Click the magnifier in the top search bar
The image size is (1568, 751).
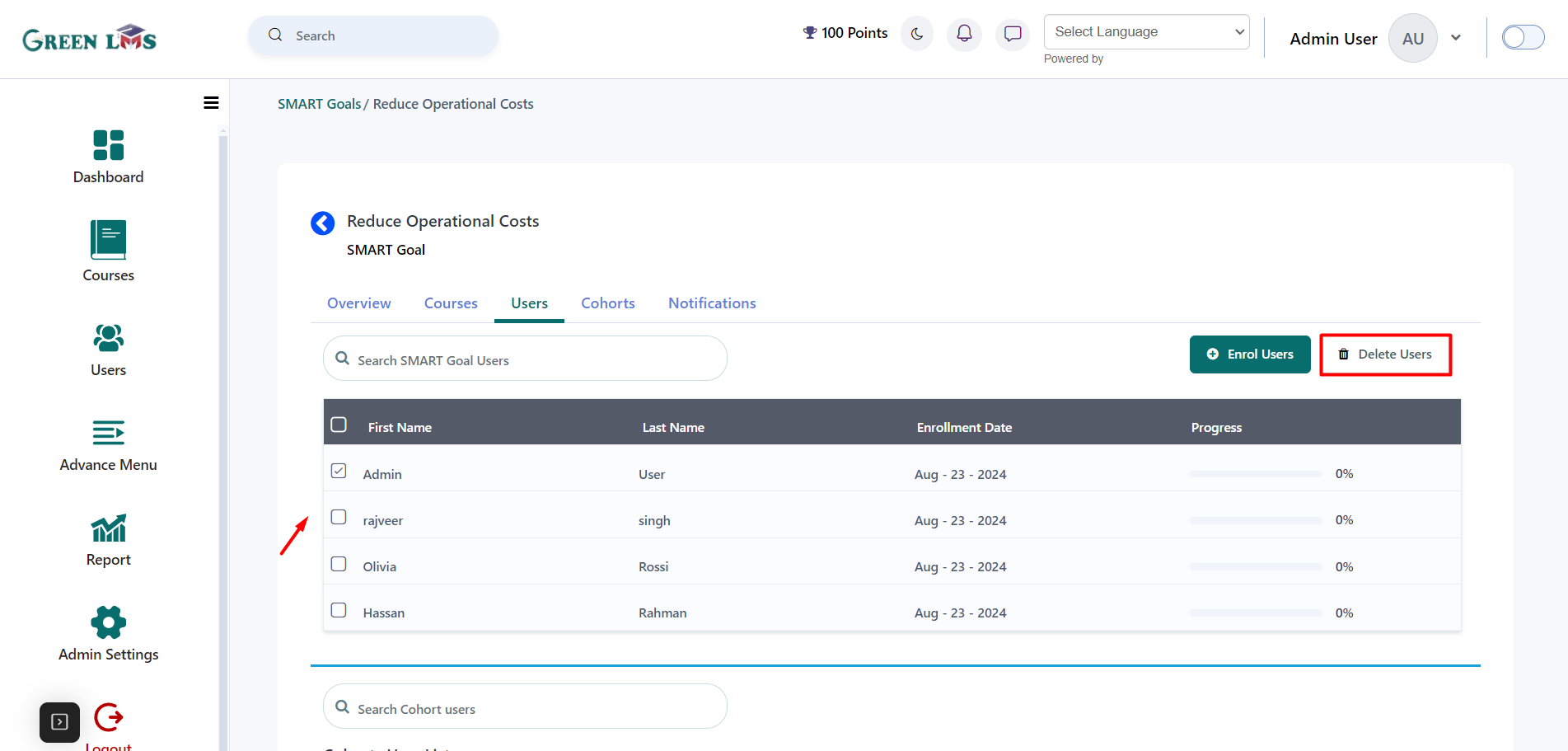point(275,35)
